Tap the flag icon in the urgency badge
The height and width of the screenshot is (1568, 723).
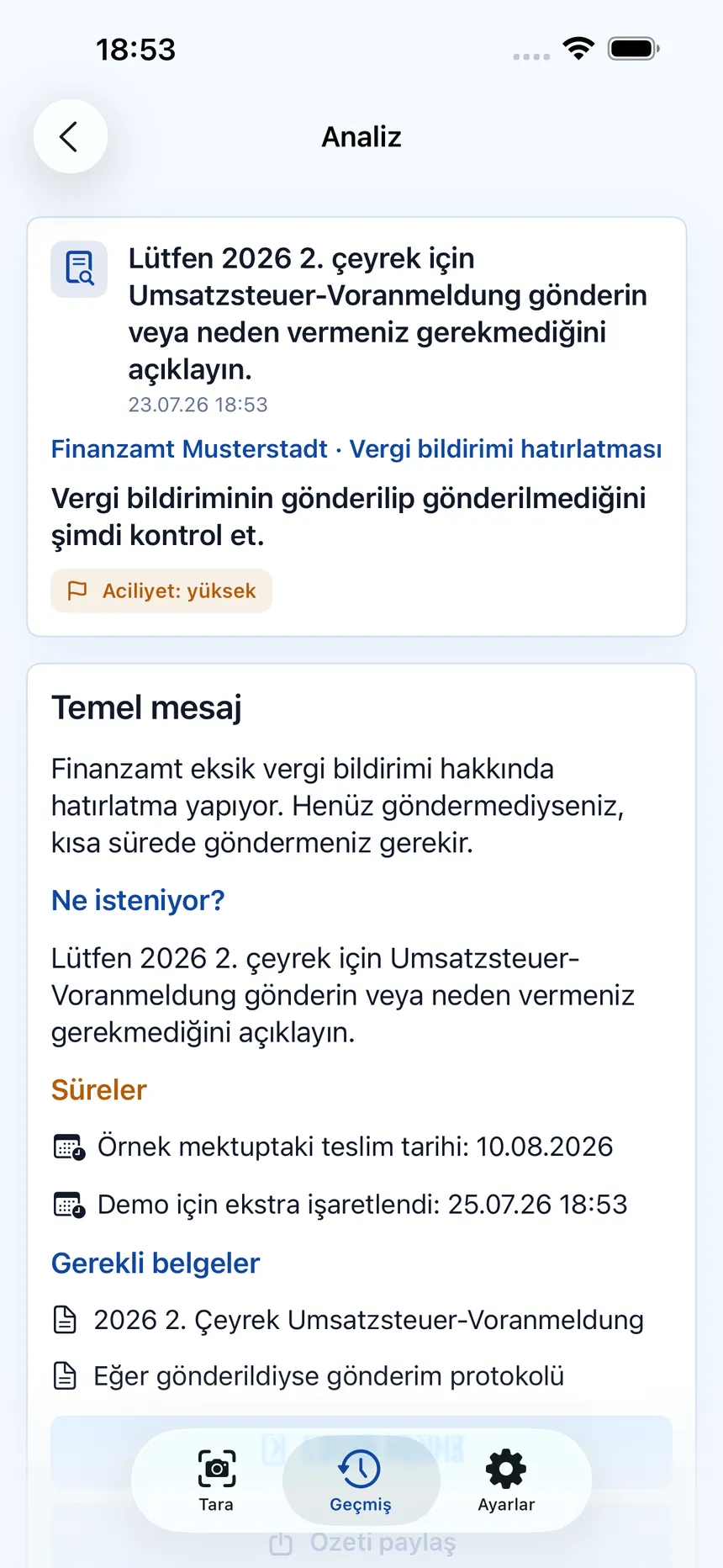tap(77, 591)
